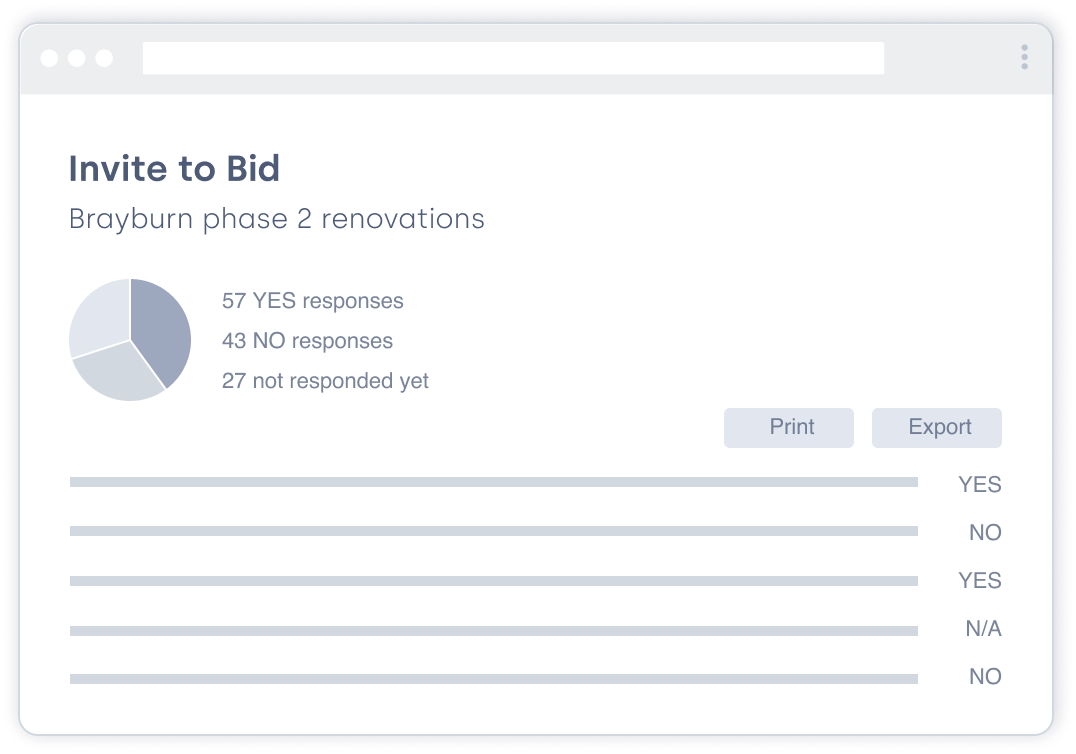The width and height of the screenshot is (1076, 754).
Task: Click the Export button
Action: click(936, 427)
